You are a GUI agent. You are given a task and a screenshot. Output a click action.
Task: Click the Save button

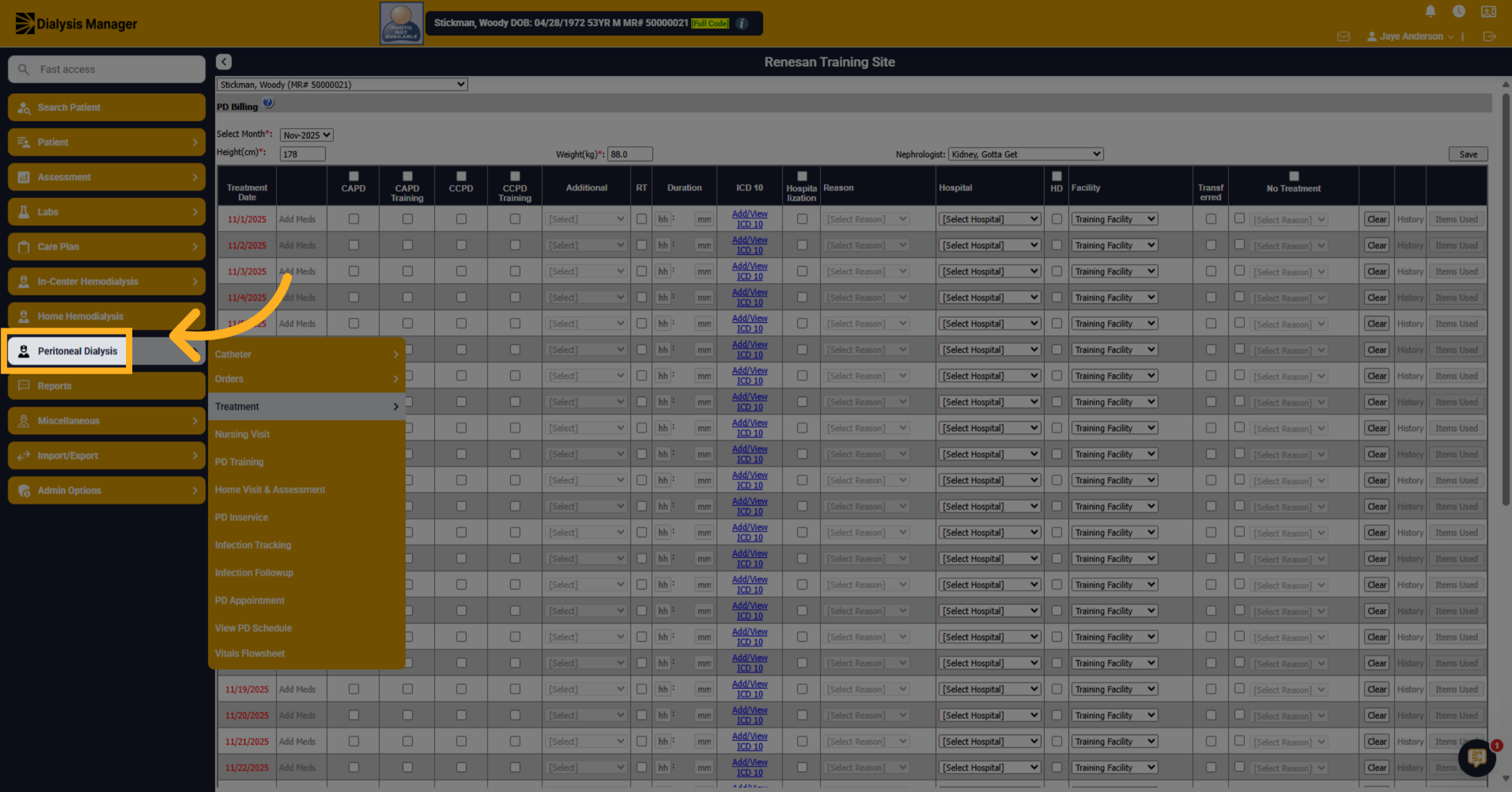(1469, 154)
